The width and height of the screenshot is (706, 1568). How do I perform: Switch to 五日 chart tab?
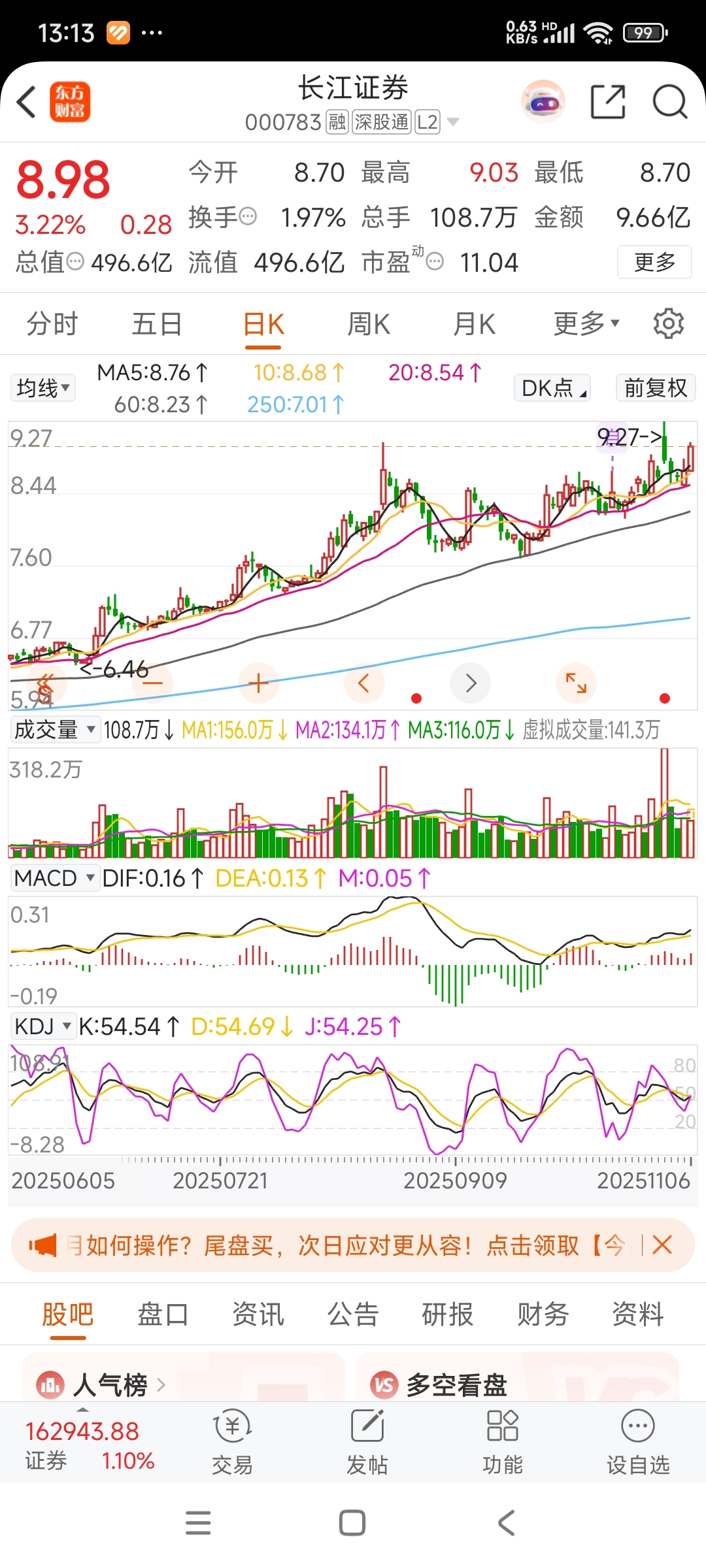[x=157, y=324]
